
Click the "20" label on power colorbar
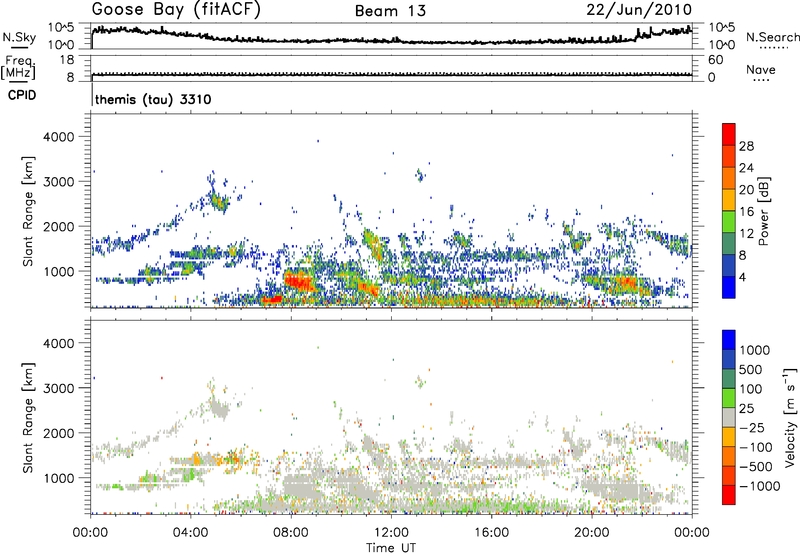coord(746,190)
